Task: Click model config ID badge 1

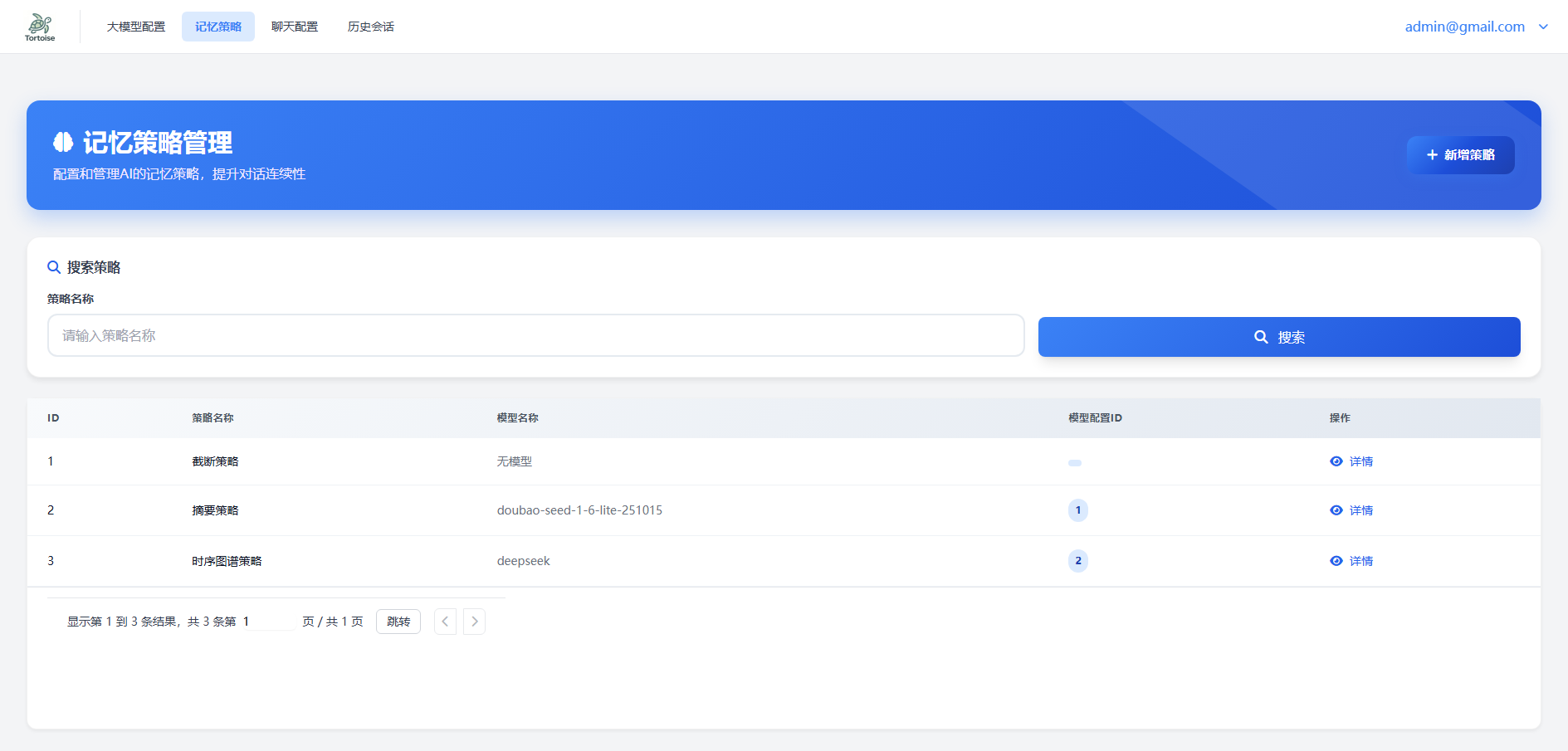Action: point(1078,510)
